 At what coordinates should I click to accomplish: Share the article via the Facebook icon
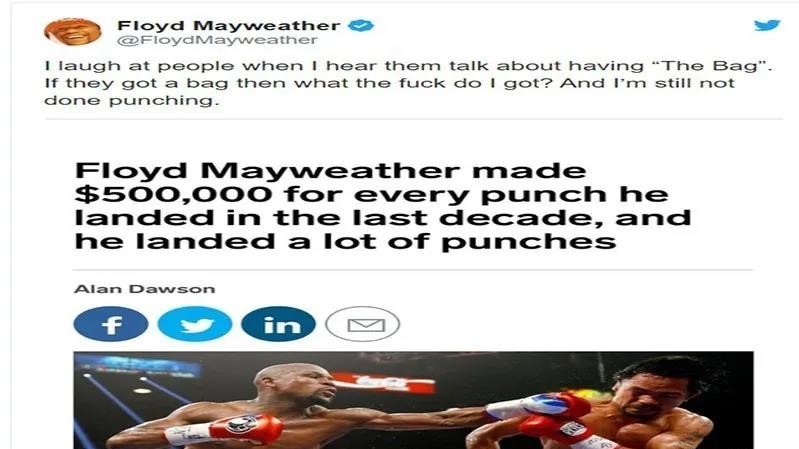click(111, 324)
